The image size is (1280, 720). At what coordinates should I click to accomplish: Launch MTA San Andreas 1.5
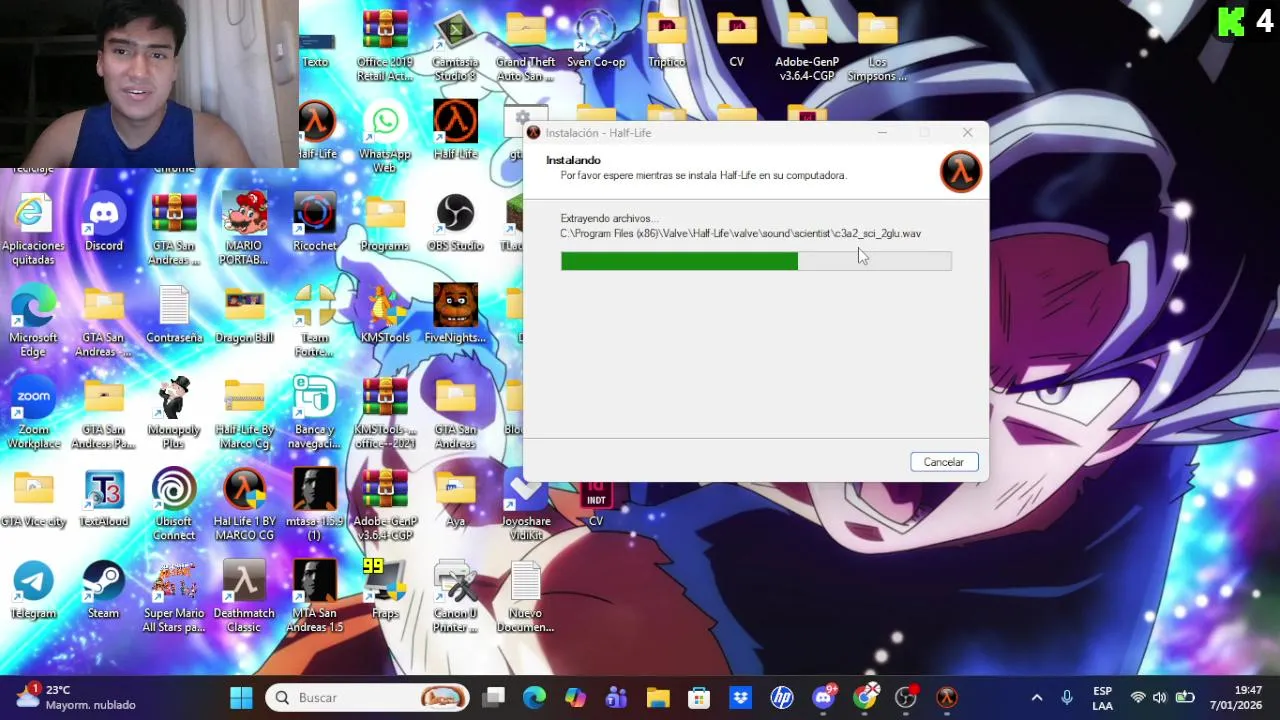315,598
